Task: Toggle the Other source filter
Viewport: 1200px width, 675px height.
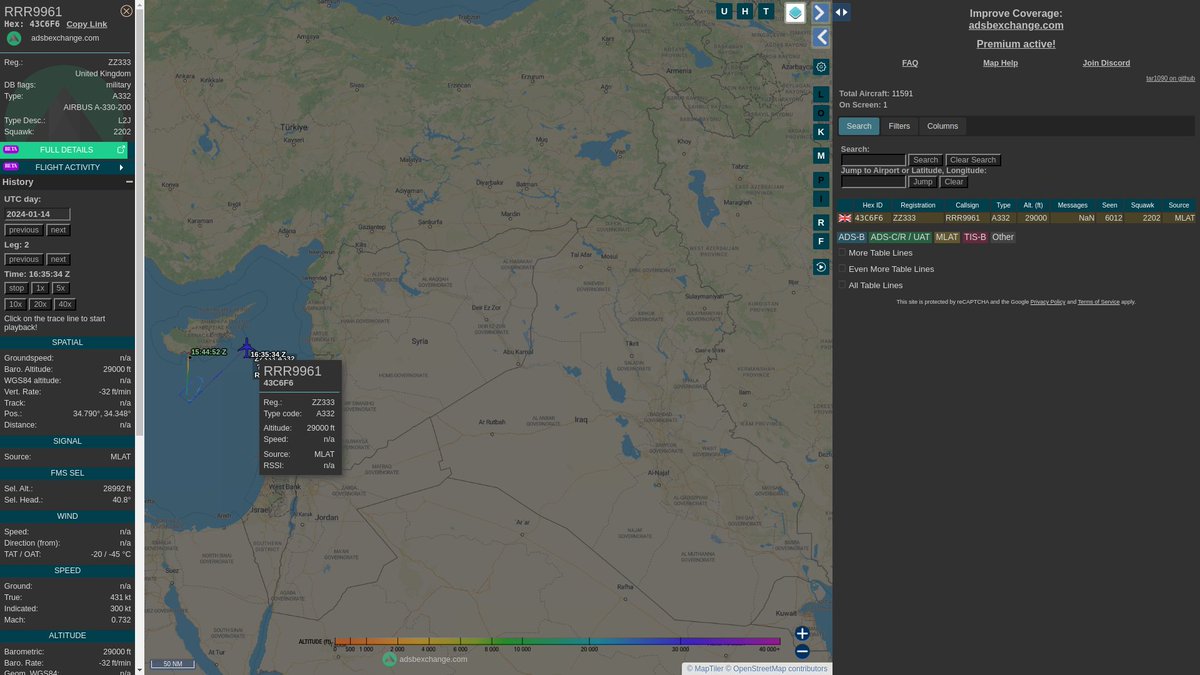Action: pyautogui.click(x=1003, y=237)
